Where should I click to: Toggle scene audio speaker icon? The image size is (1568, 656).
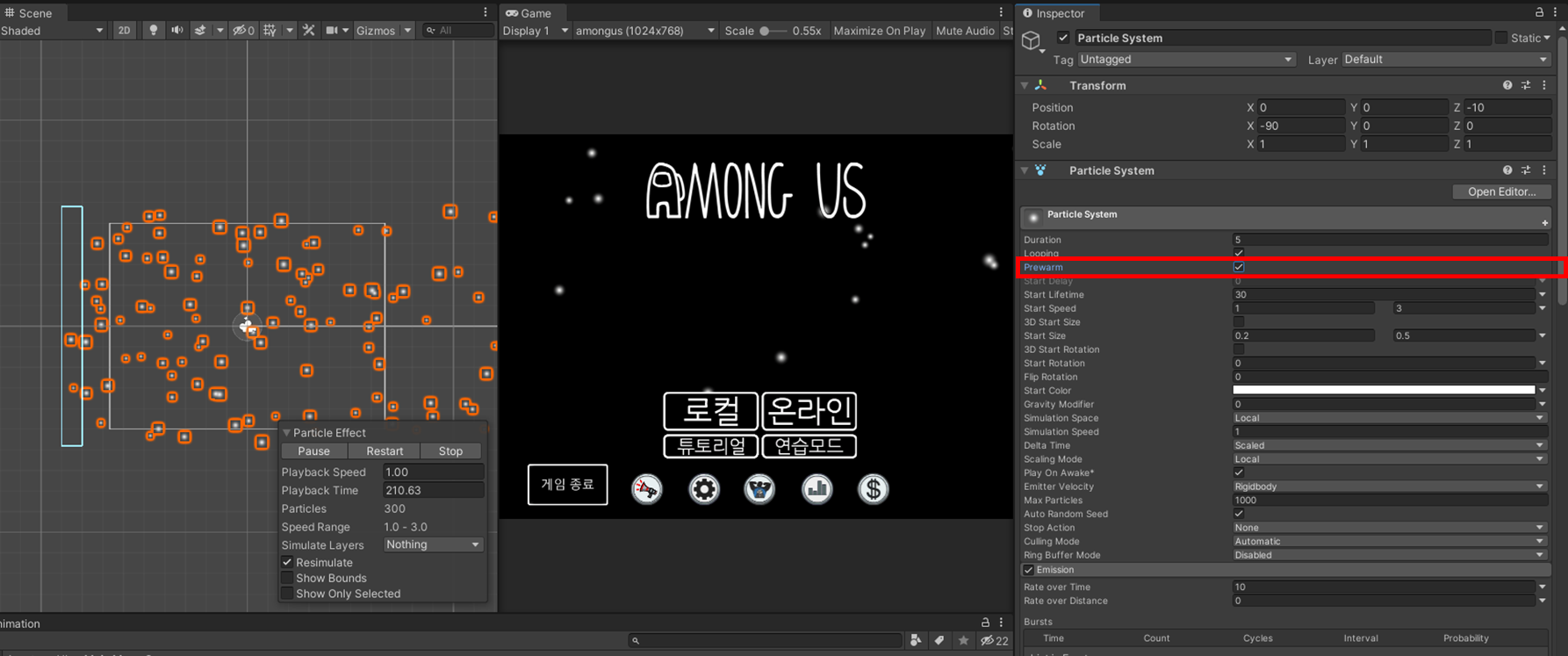tap(177, 30)
